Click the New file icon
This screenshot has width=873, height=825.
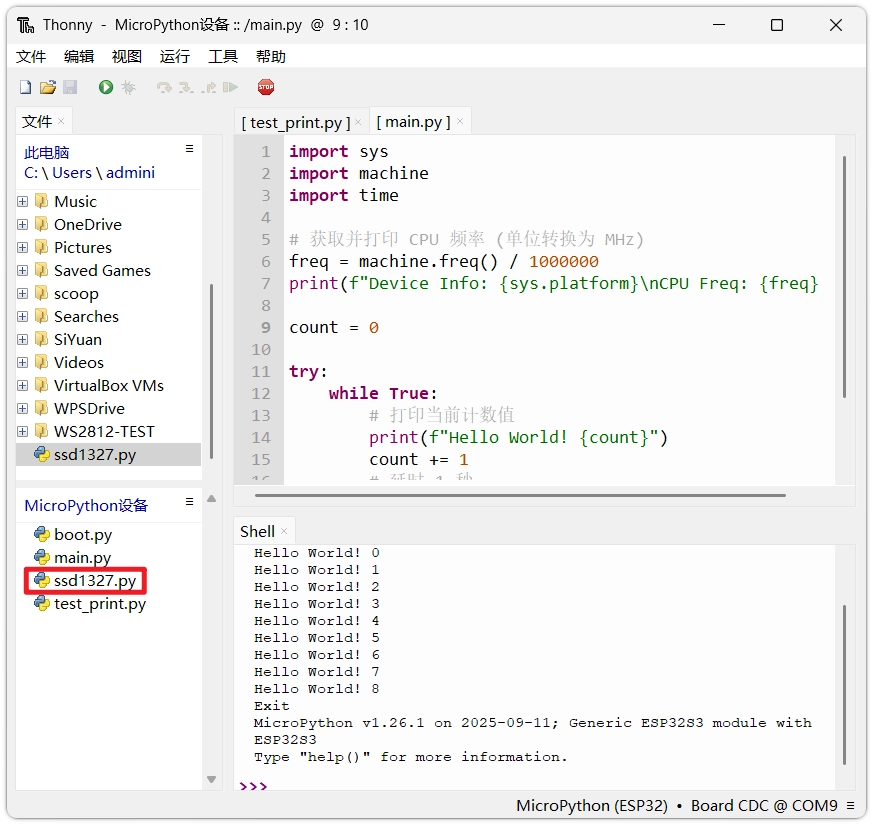(26, 88)
